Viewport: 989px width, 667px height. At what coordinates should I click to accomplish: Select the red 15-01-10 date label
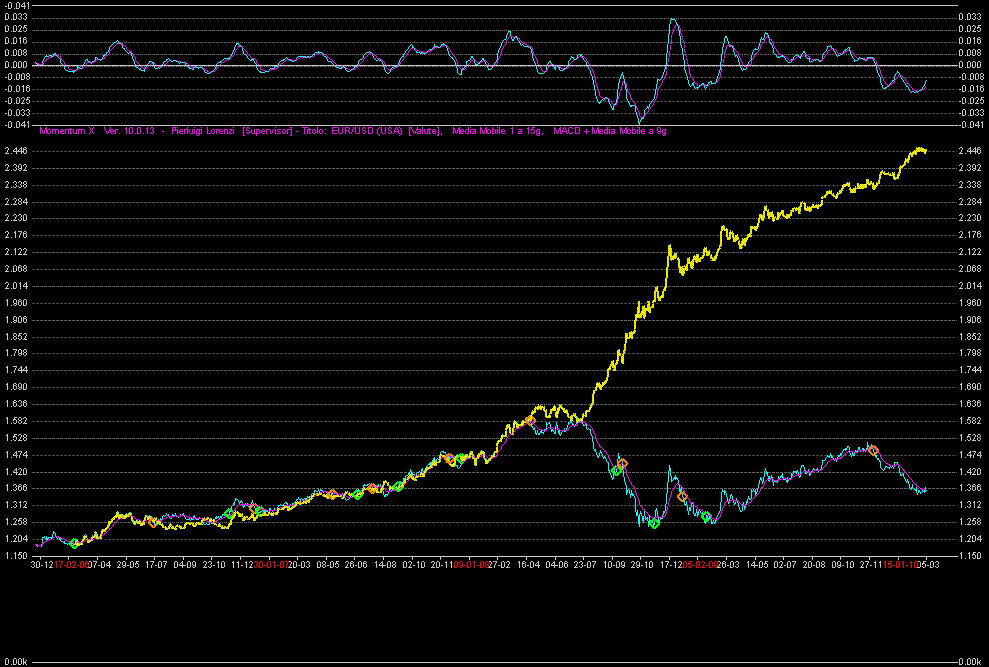coord(898,565)
